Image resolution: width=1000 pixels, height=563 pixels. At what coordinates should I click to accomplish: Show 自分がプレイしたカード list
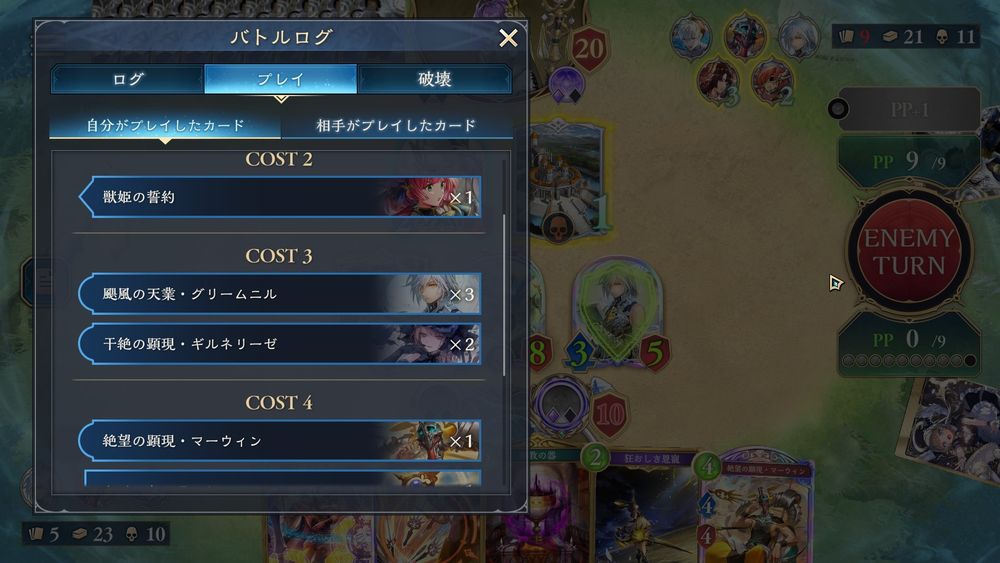click(165, 125)
